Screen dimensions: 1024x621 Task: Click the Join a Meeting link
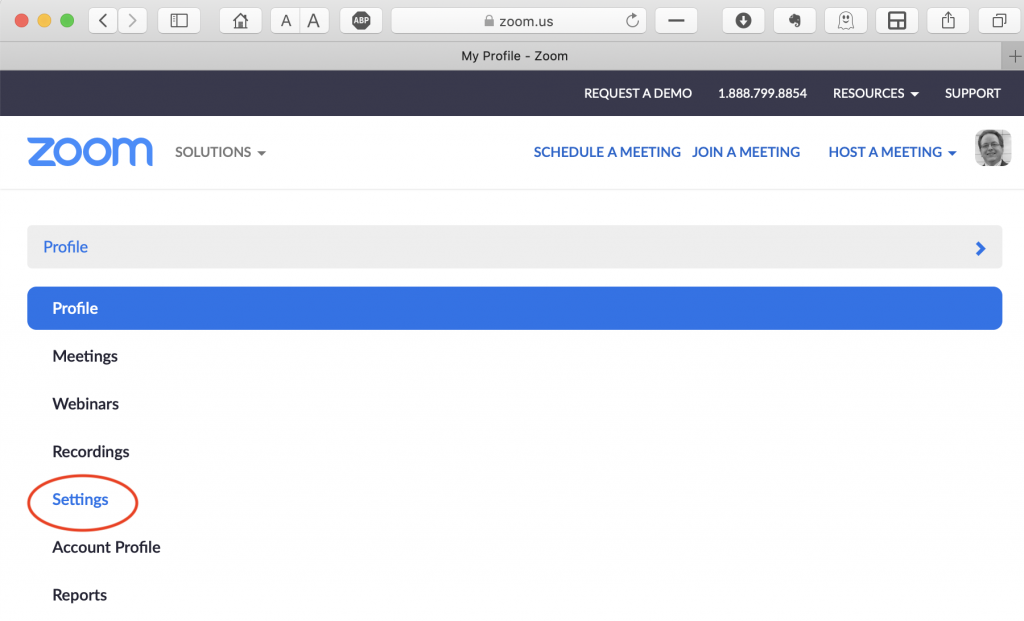pos(746,152)
